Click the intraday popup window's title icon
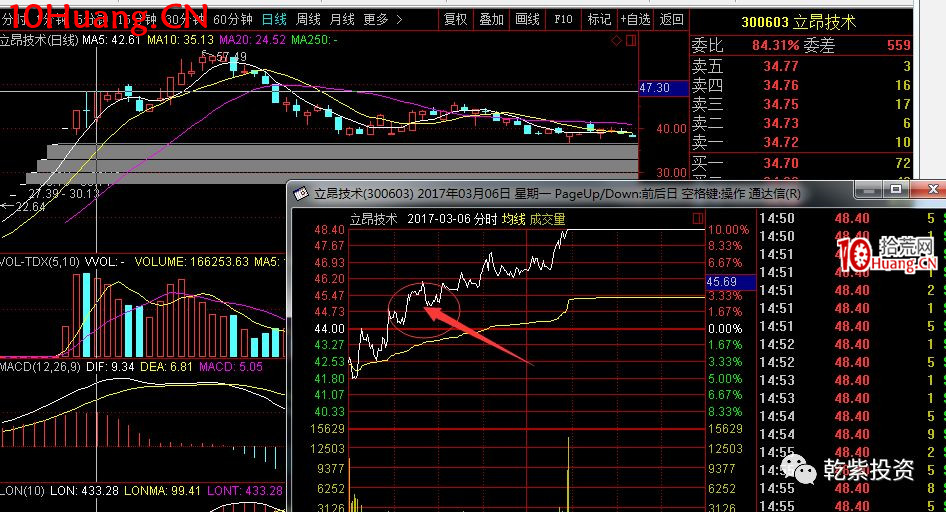Image resolution: width=946 pixels, height=512 pixels. coord(300,194)
